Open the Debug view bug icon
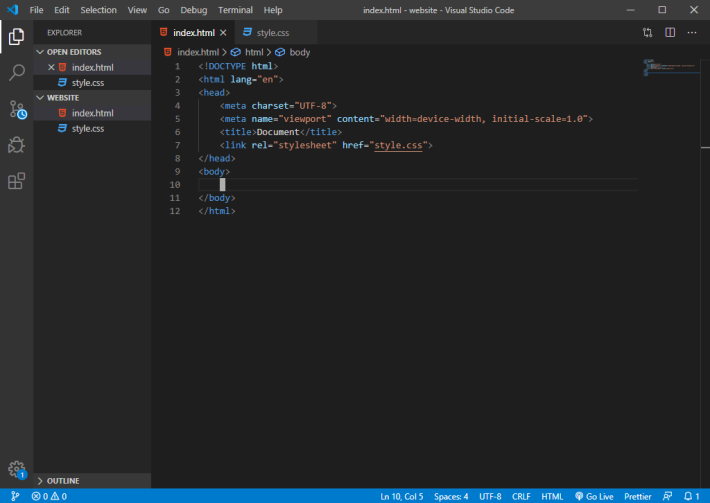Screen dimensions: 710x503 pos(16,145)
